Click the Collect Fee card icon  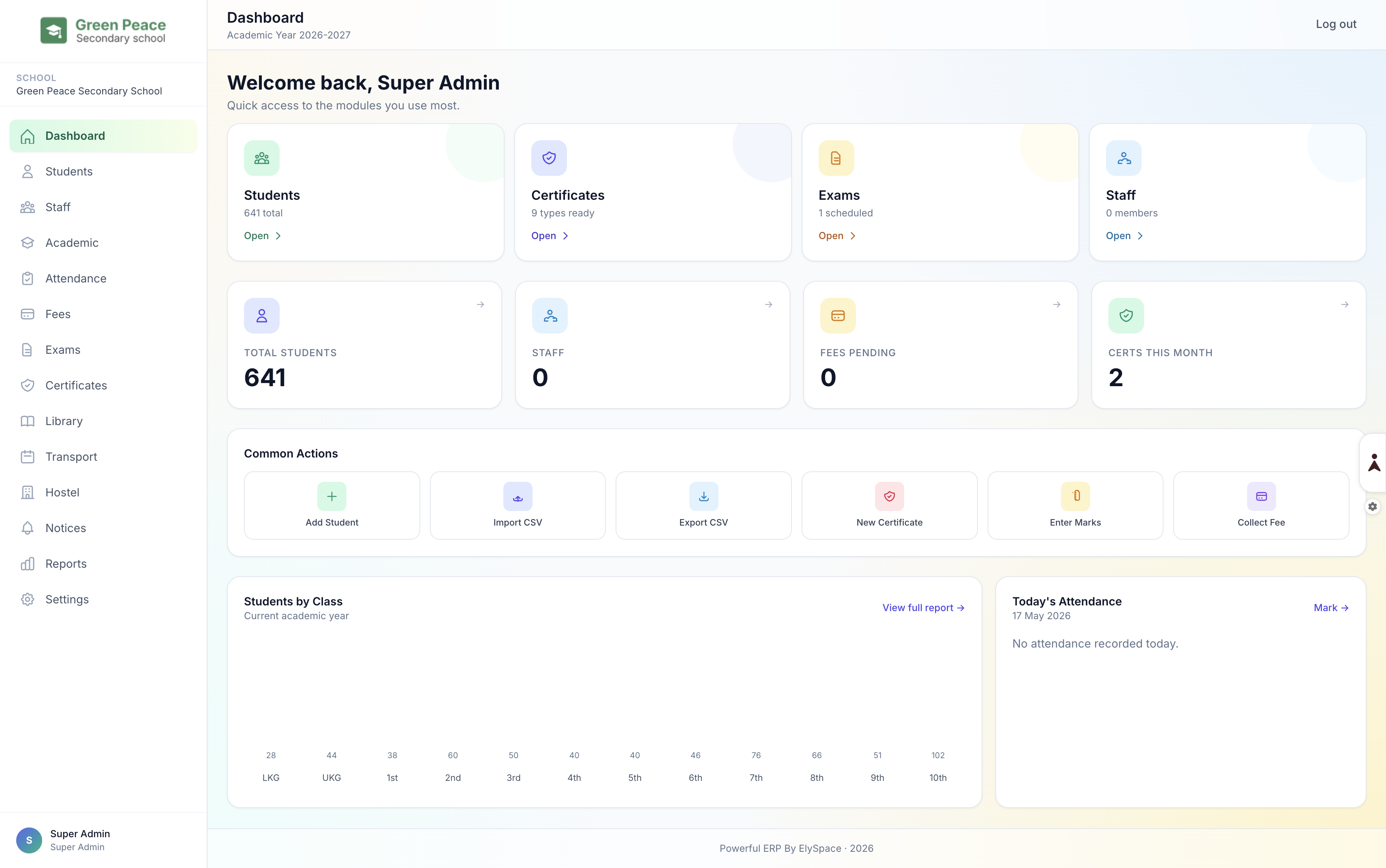click(x=1262, y=496)
